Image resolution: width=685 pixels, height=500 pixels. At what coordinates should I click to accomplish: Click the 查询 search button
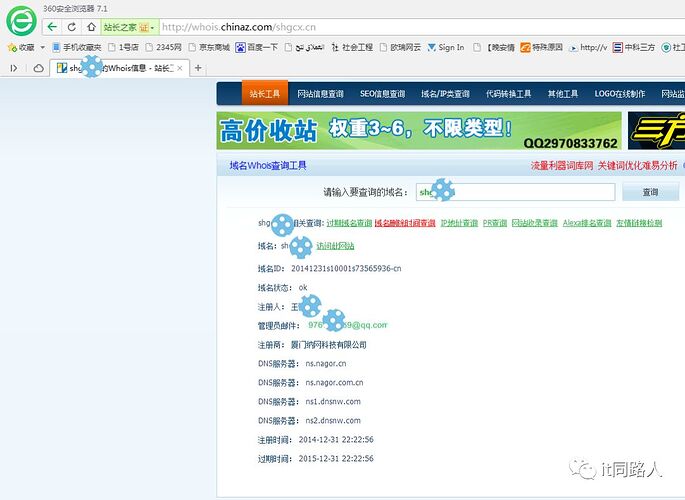click(x=650, y=191)
